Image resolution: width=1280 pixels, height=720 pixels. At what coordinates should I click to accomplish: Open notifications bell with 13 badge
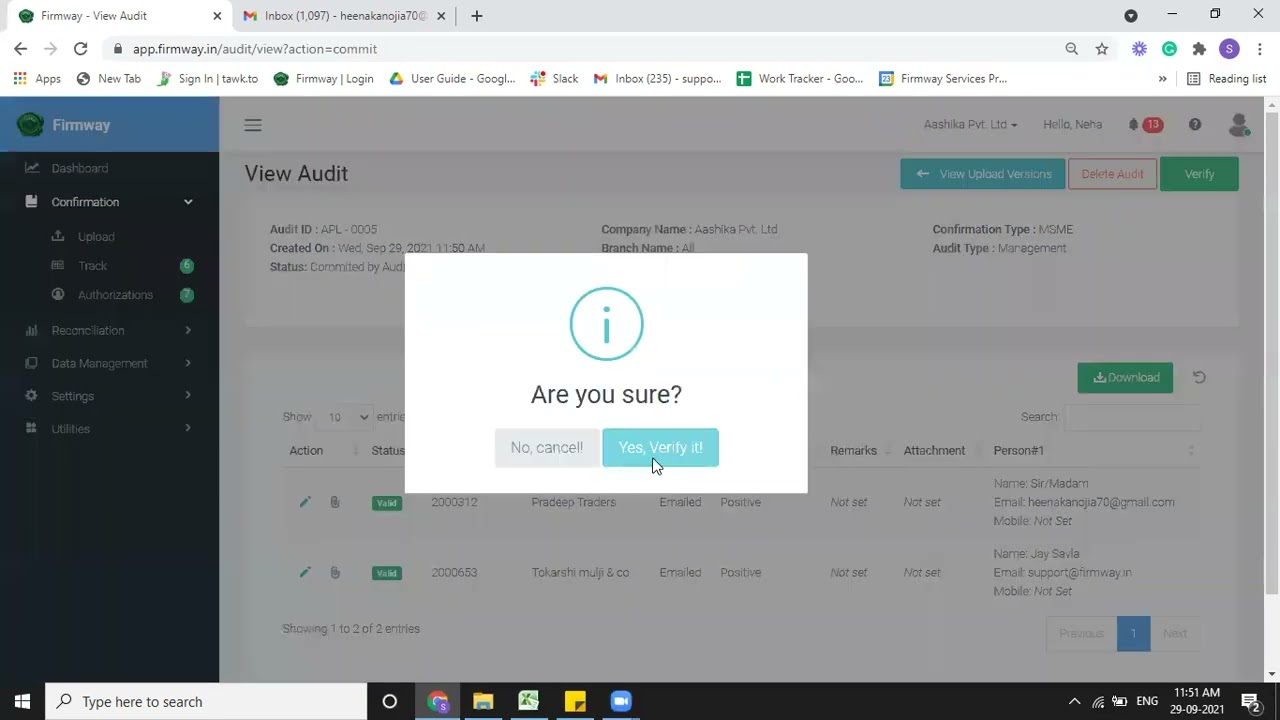(x=1144, y=125)
